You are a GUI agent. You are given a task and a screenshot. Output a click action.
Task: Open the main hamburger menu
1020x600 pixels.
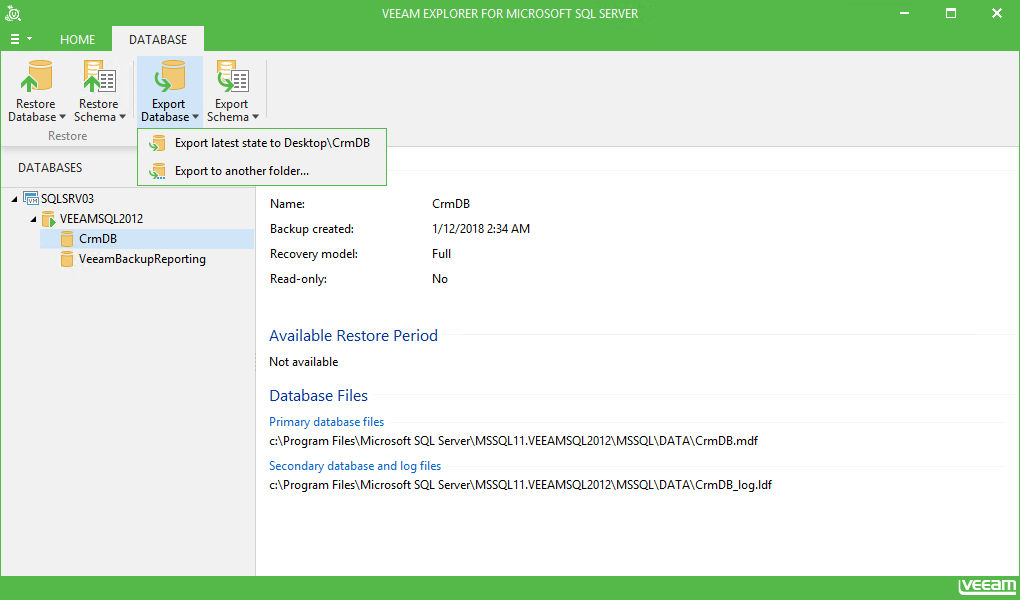click(x=21, y=39)
